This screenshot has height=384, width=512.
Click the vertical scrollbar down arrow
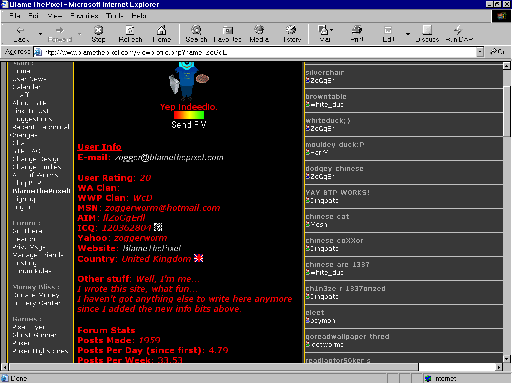coord(507,359)
